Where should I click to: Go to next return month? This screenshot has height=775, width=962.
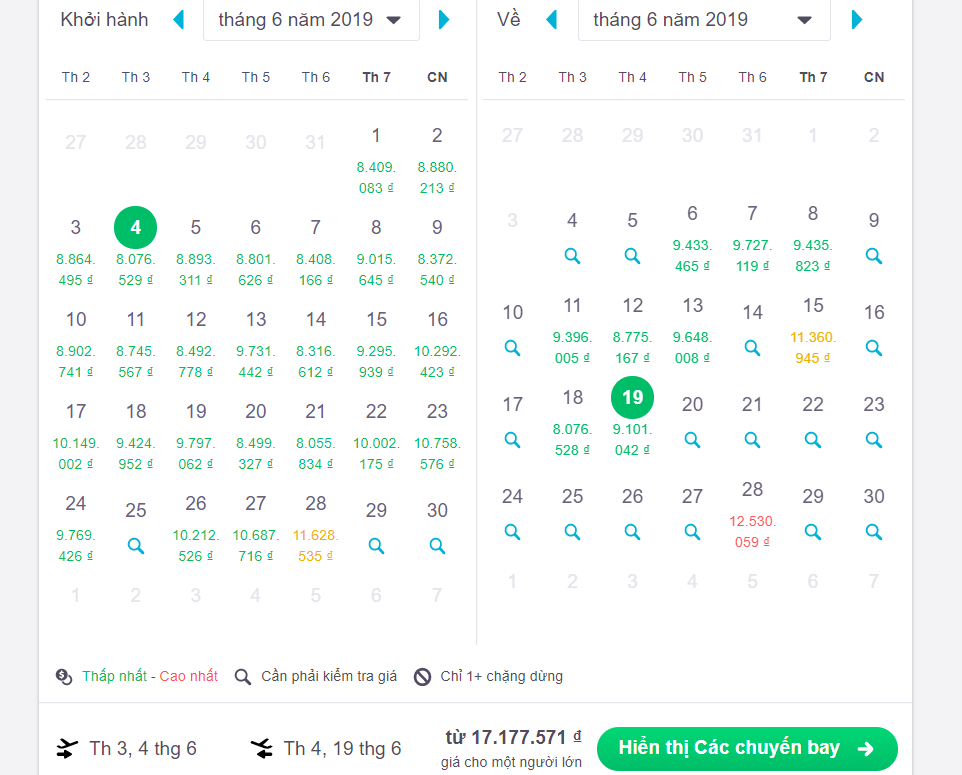coord(857,20)
